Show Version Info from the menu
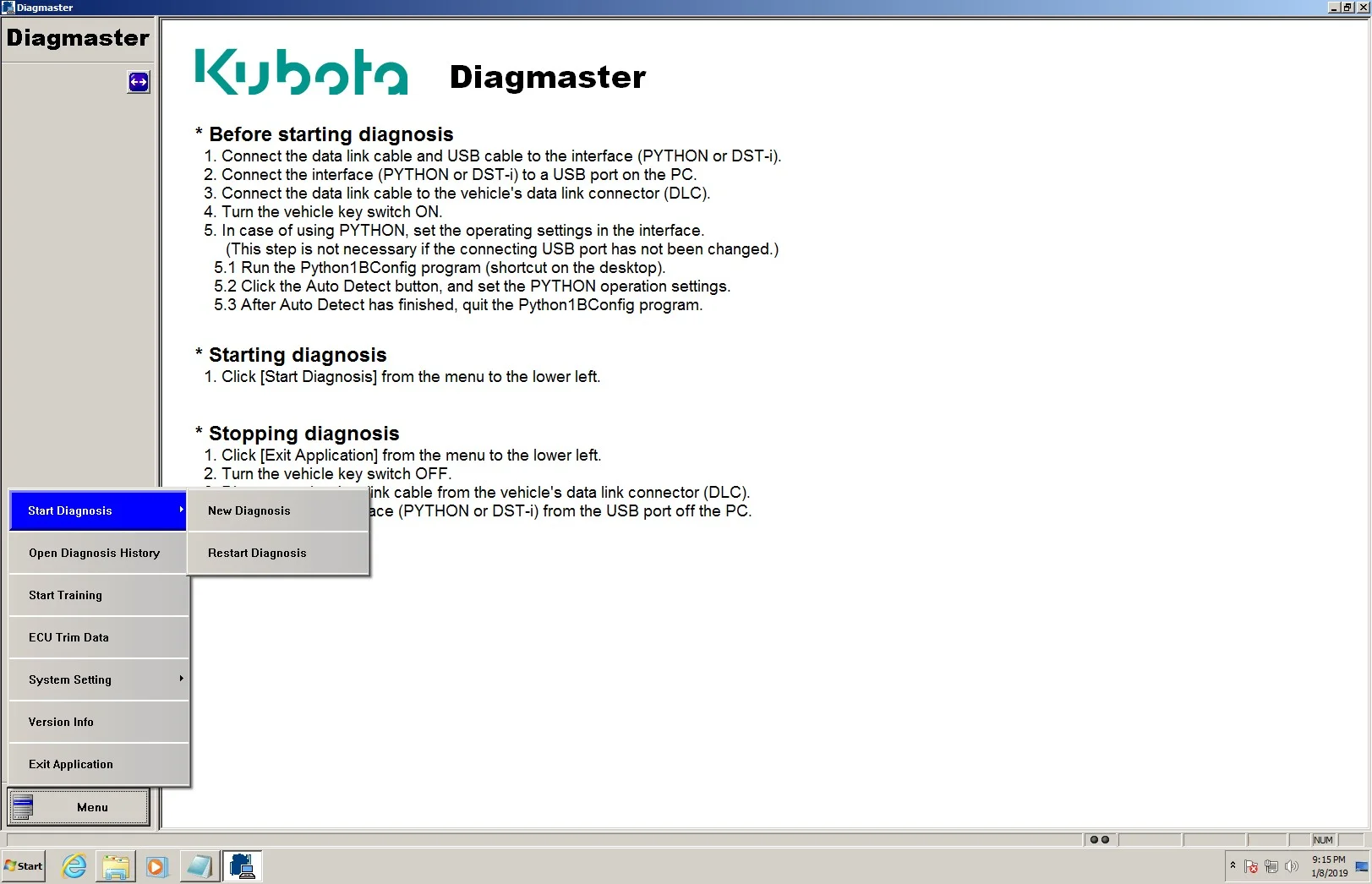The image size is (1372, 884). click(98, 722)
